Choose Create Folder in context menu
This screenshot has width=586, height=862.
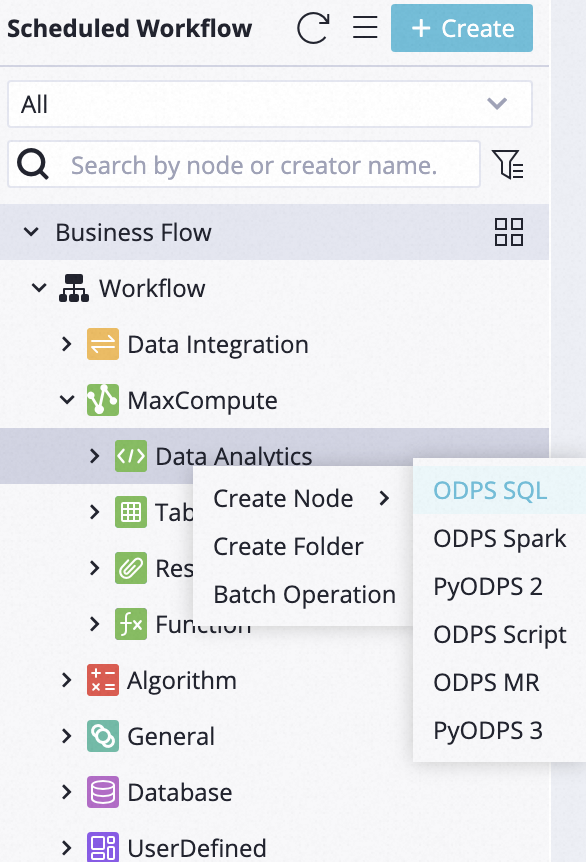click(x=289, y=546)
